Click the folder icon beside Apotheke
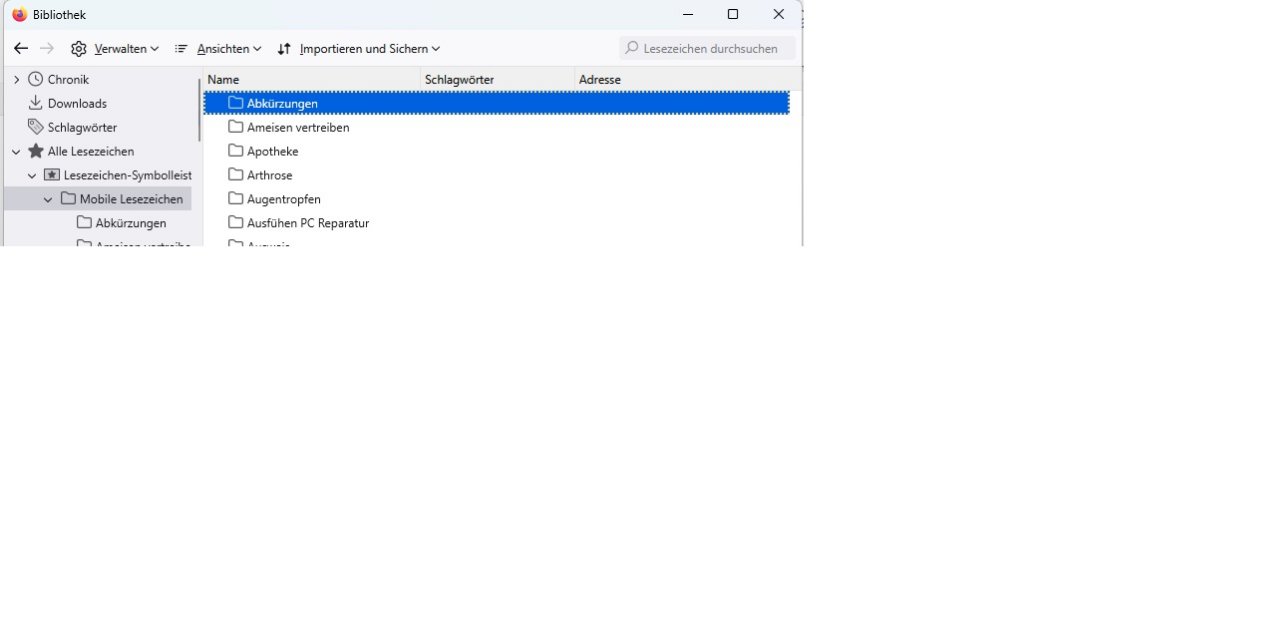 236,150
